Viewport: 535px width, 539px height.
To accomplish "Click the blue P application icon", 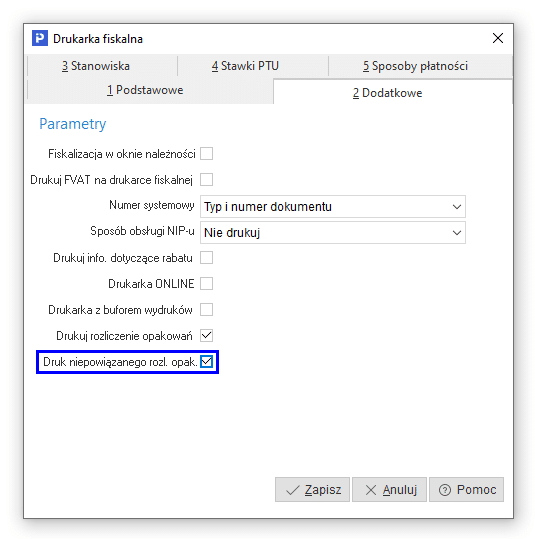I will click(x=40, y=38).
